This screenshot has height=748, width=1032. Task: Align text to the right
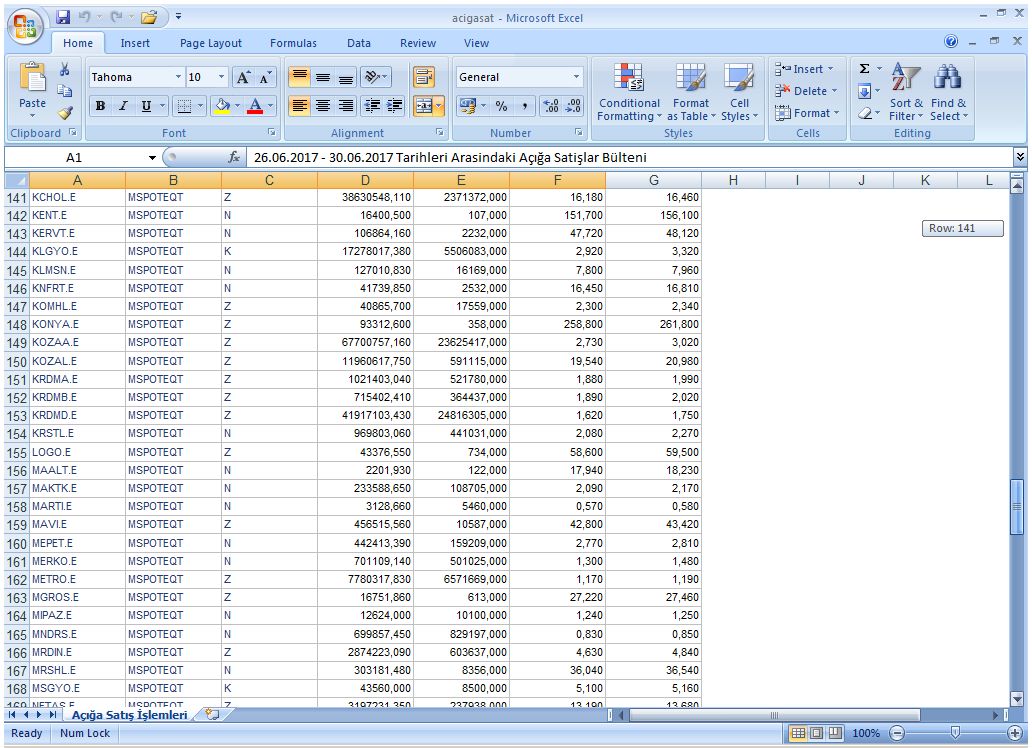[x=346, y=105]
